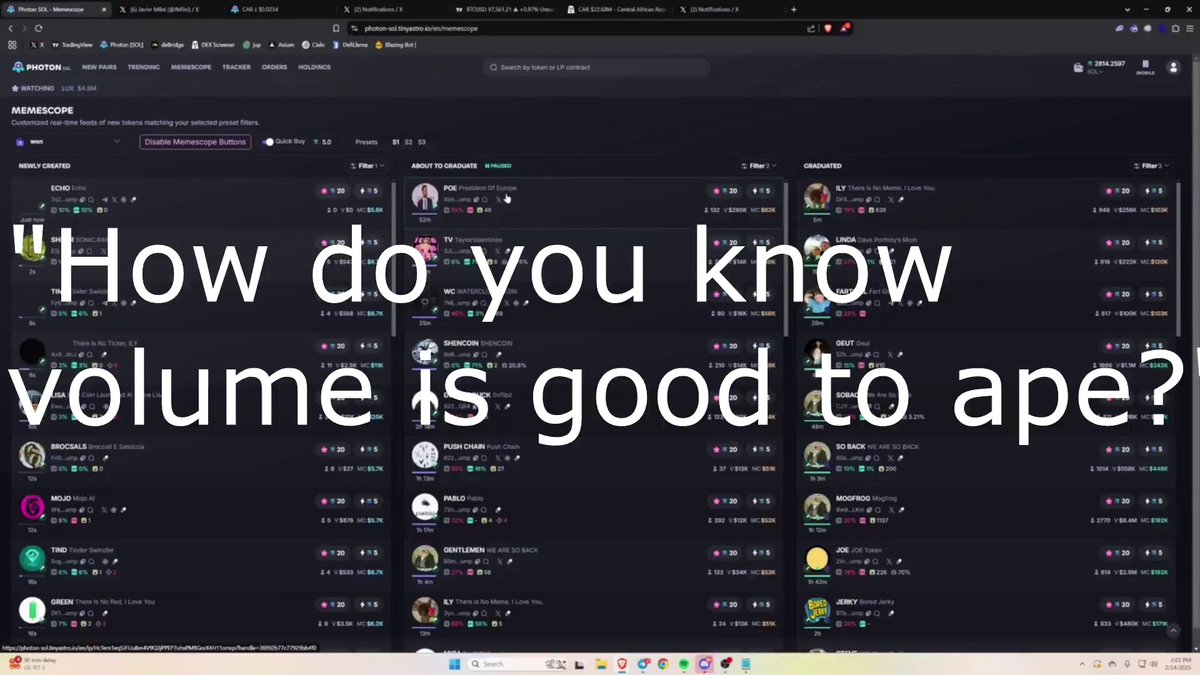
Task: Open the JERKY Bored Jerky thumbnail
Action: (817, 610)
